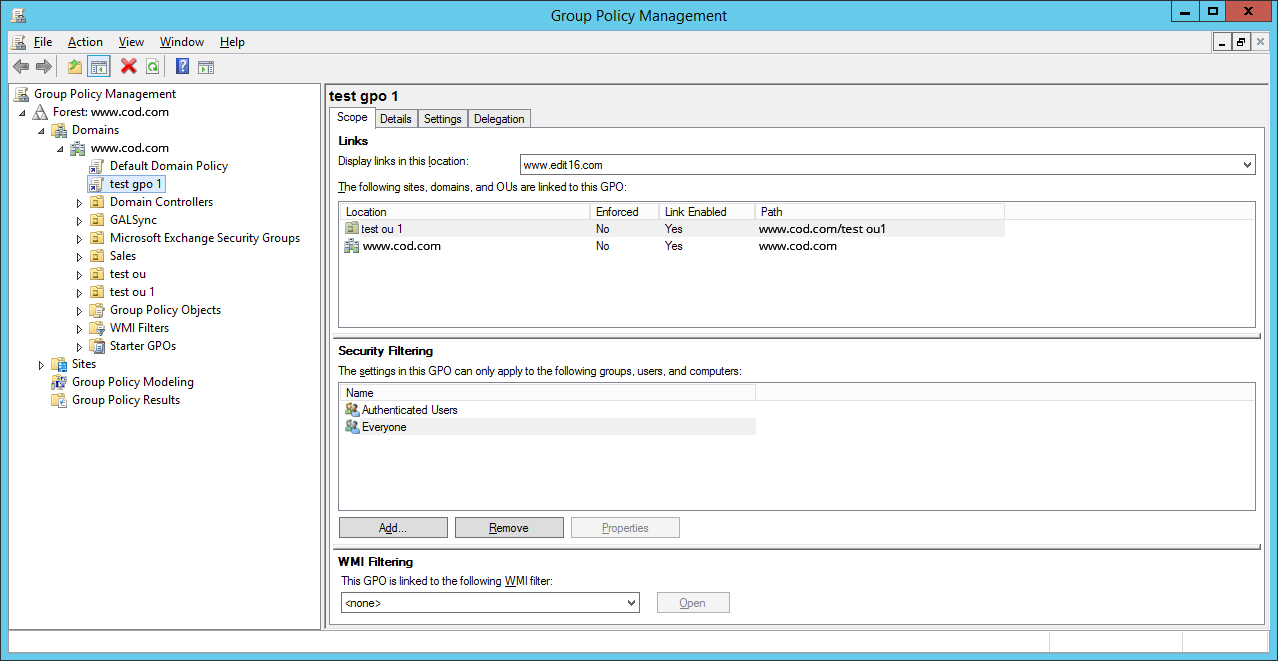Click the test ou 1 icon in Links list
The height and width of the screenshot is (661, 1278).
point(352,229)
